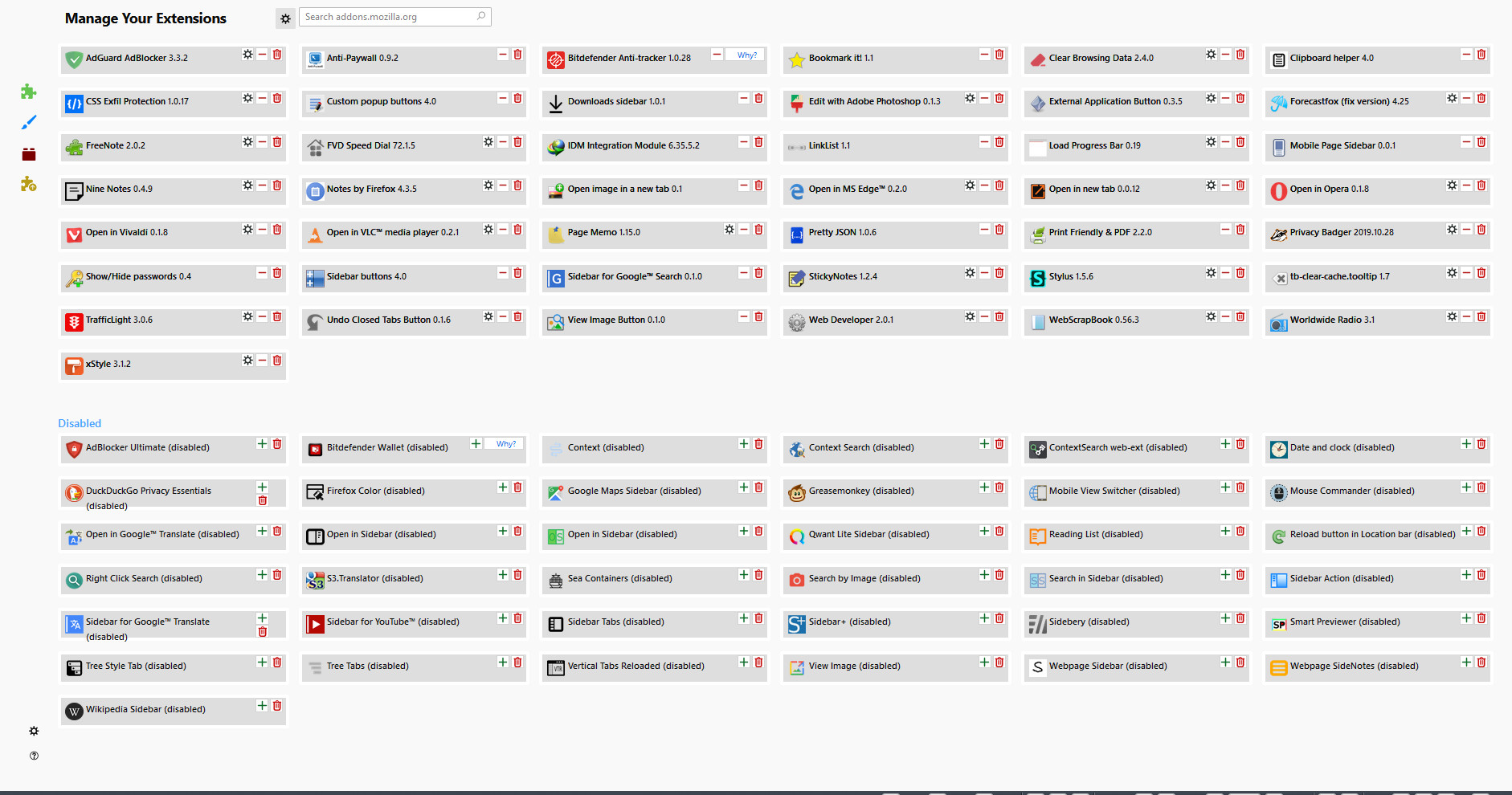Disable the LinkList extension
The width and height of the screenshot is (1512, 795).
[984, 142]
